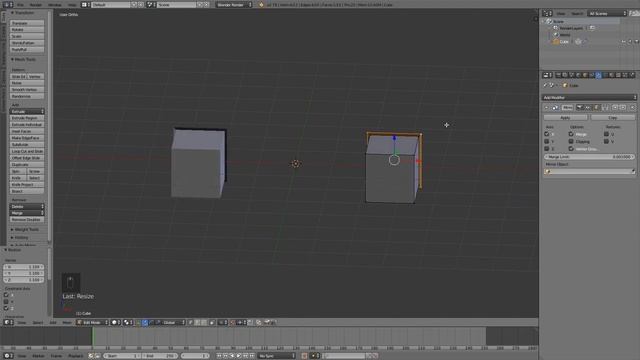The height and width of the screenshot is (360, 640).
Task: Enable the Y axis checkbox in the Mirror modifier
Action: [x=547, y=141]
